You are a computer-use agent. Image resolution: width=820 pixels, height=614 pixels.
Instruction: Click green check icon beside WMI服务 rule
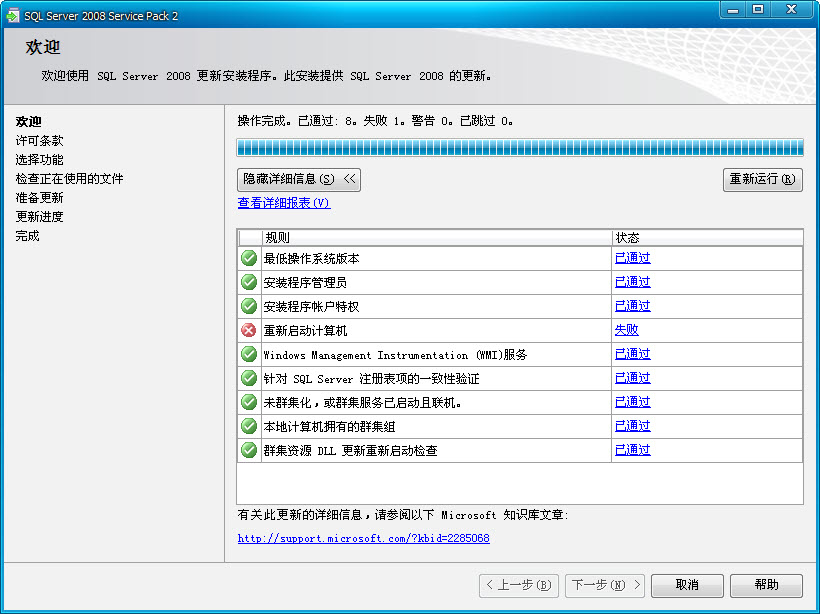[x=249, y=354]
